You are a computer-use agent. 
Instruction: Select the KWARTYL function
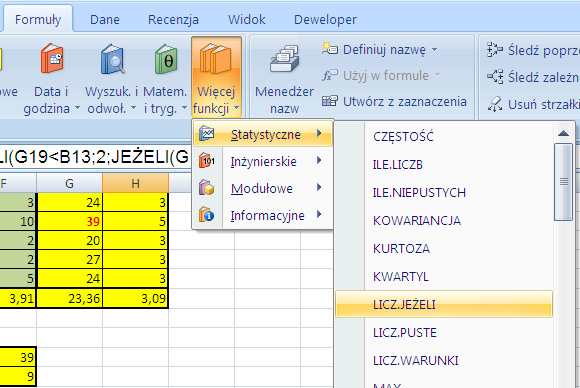tap(444, 276)
